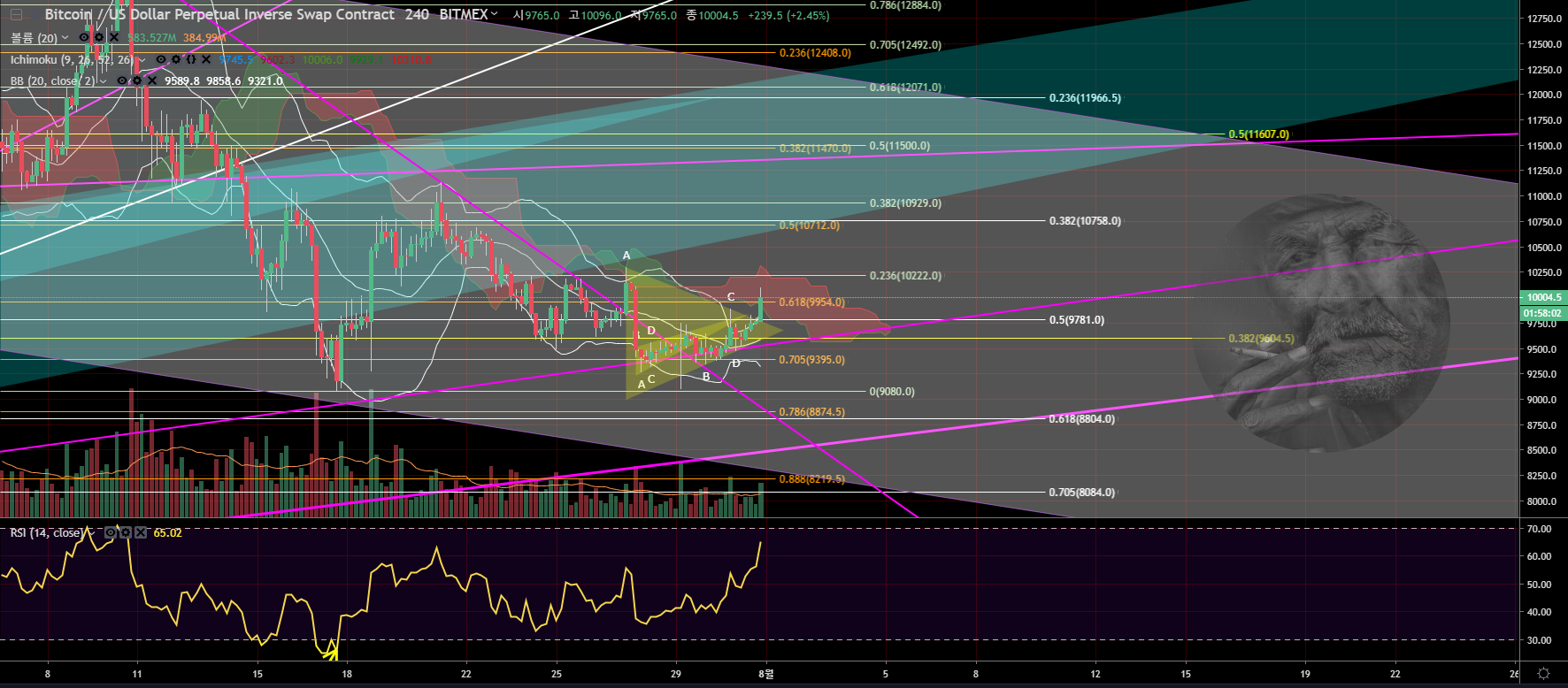Click the current price tag 10004.5 on axis
Viewport: 1568px width, 688px height.
point(1543,298)
